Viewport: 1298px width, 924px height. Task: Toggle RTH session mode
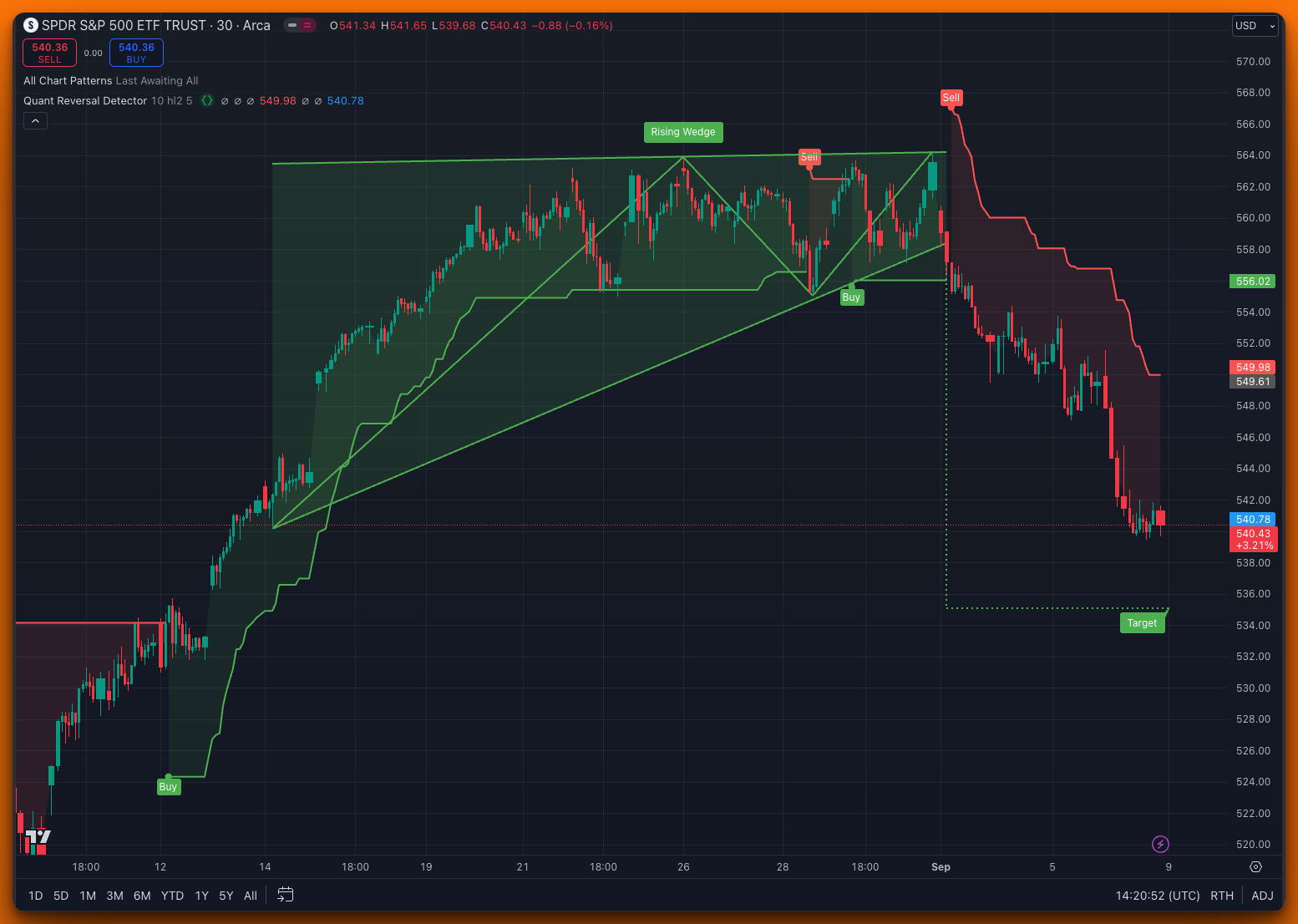tap(1222, 896)
